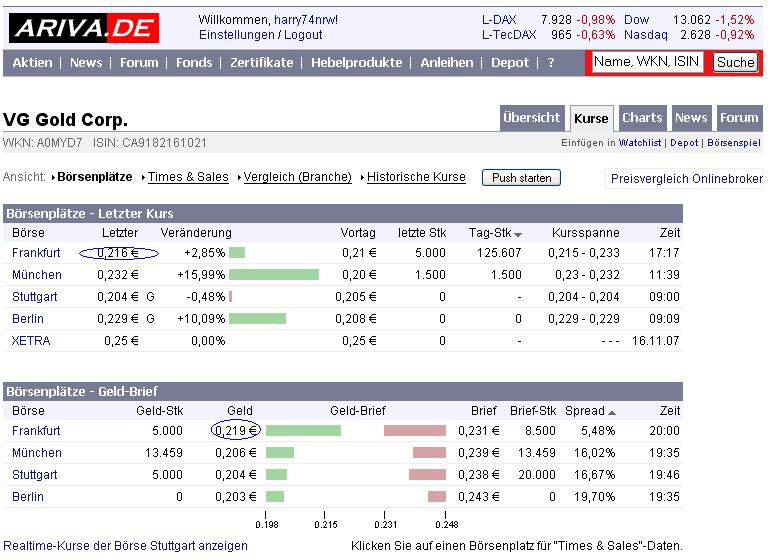
Task: Add the stock via the Watchlist link
Action: [x=640, y=144]
